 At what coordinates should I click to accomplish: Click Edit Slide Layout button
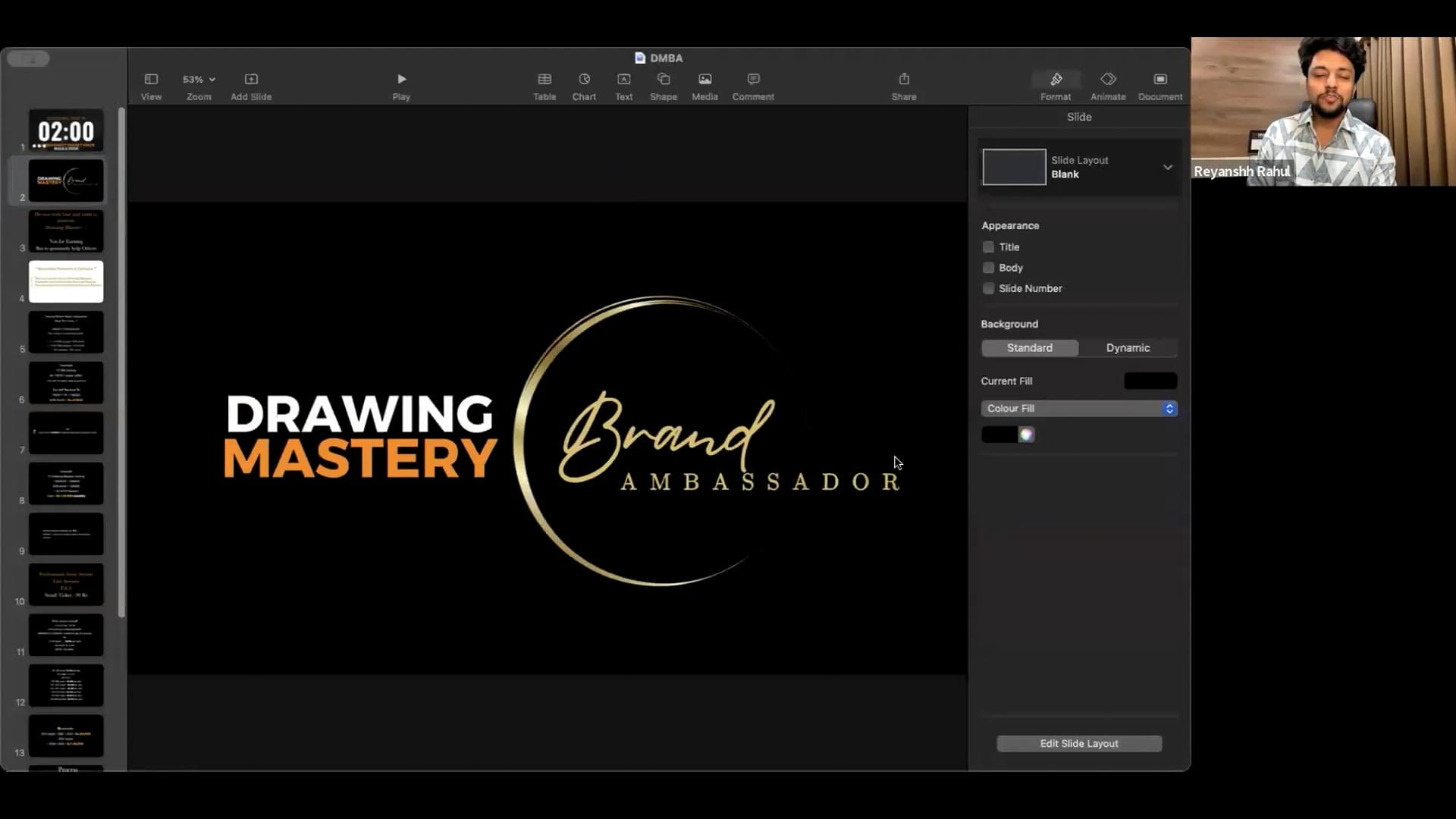click(x=1078, y=743)
